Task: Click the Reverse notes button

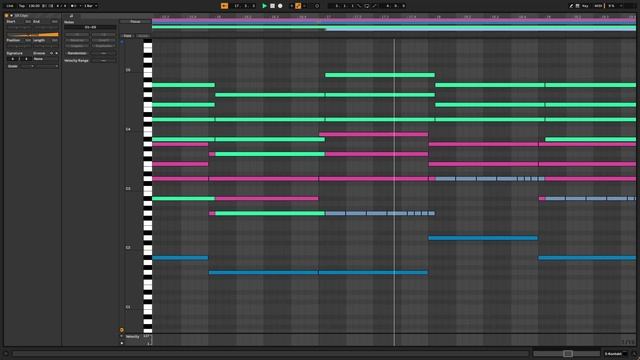Action: click(77, 40)
